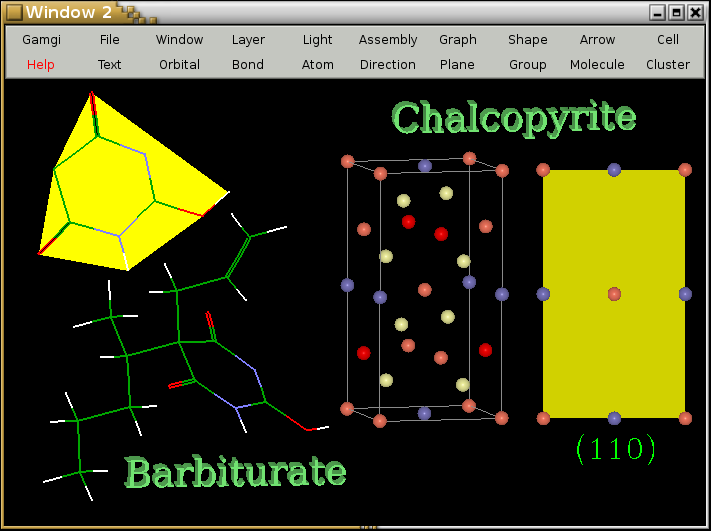Open the Orbital menu
The height and width of the screenshot is (531, 711).
tap(179, 65)
